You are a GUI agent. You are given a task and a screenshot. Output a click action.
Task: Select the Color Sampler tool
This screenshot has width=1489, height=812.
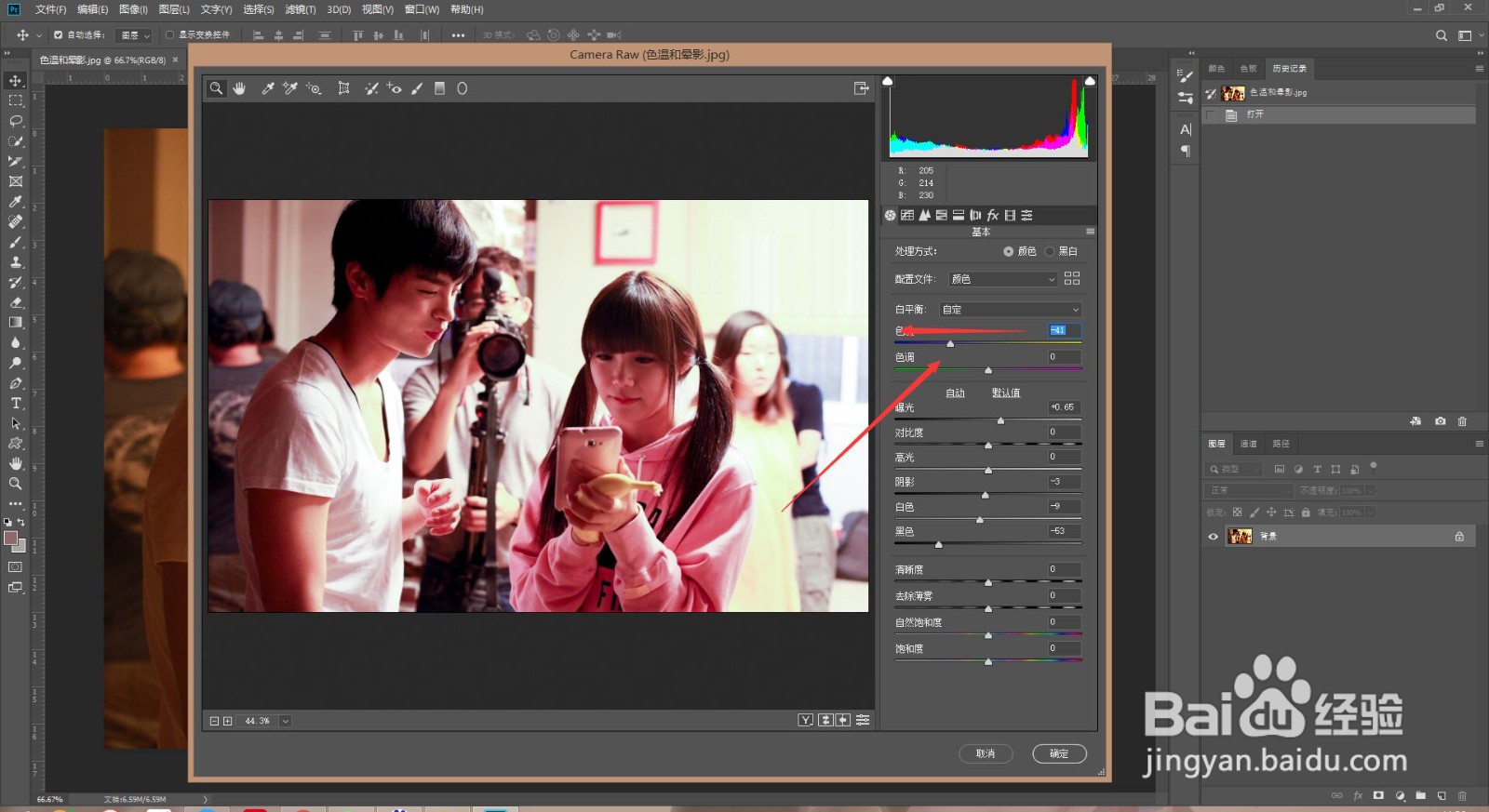[x=290, y=88]
